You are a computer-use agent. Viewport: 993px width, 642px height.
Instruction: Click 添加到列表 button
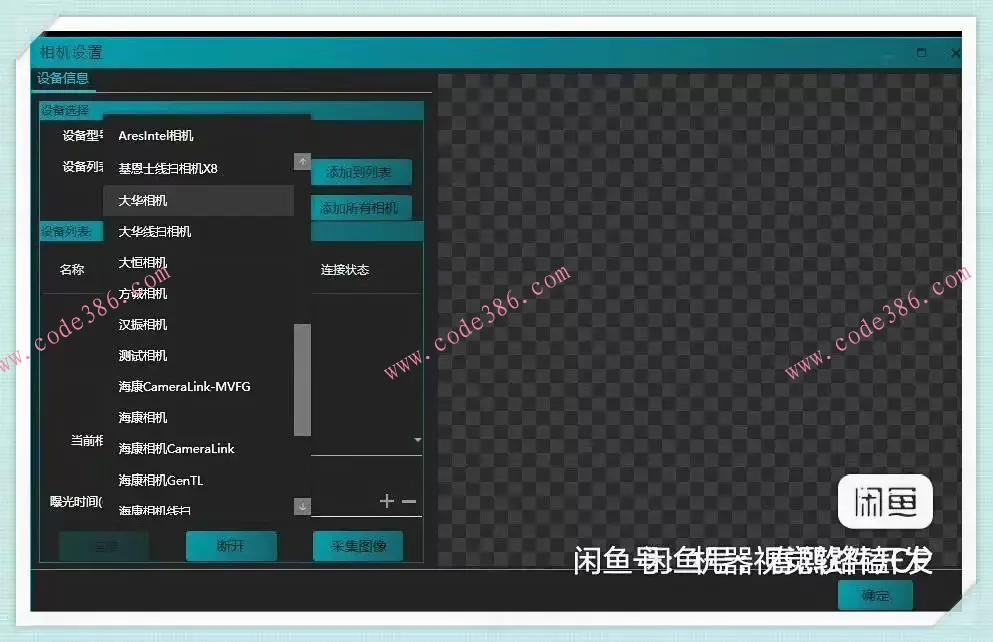[362, 172]
